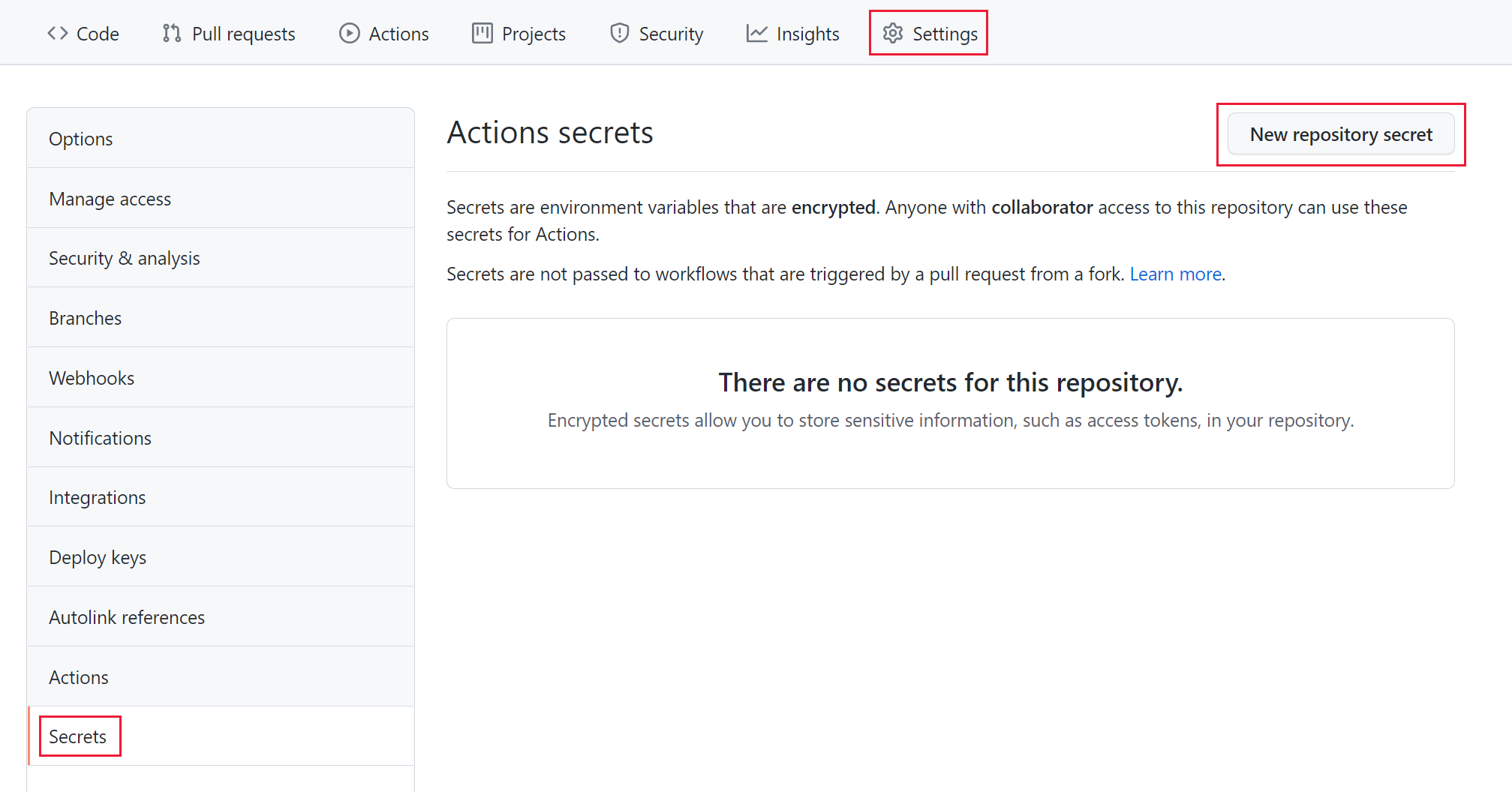The width and height of the screenshot is (1512, 792).
Task: Click the Actions play circle icon
Action: coord(348,33)
